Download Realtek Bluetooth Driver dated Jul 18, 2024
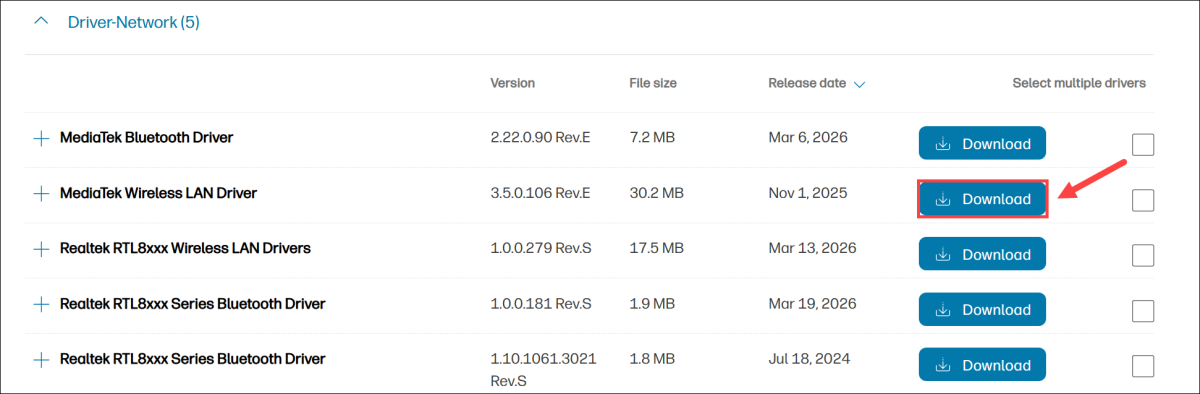Screen dimensions: 1200x394 (982, 365)
